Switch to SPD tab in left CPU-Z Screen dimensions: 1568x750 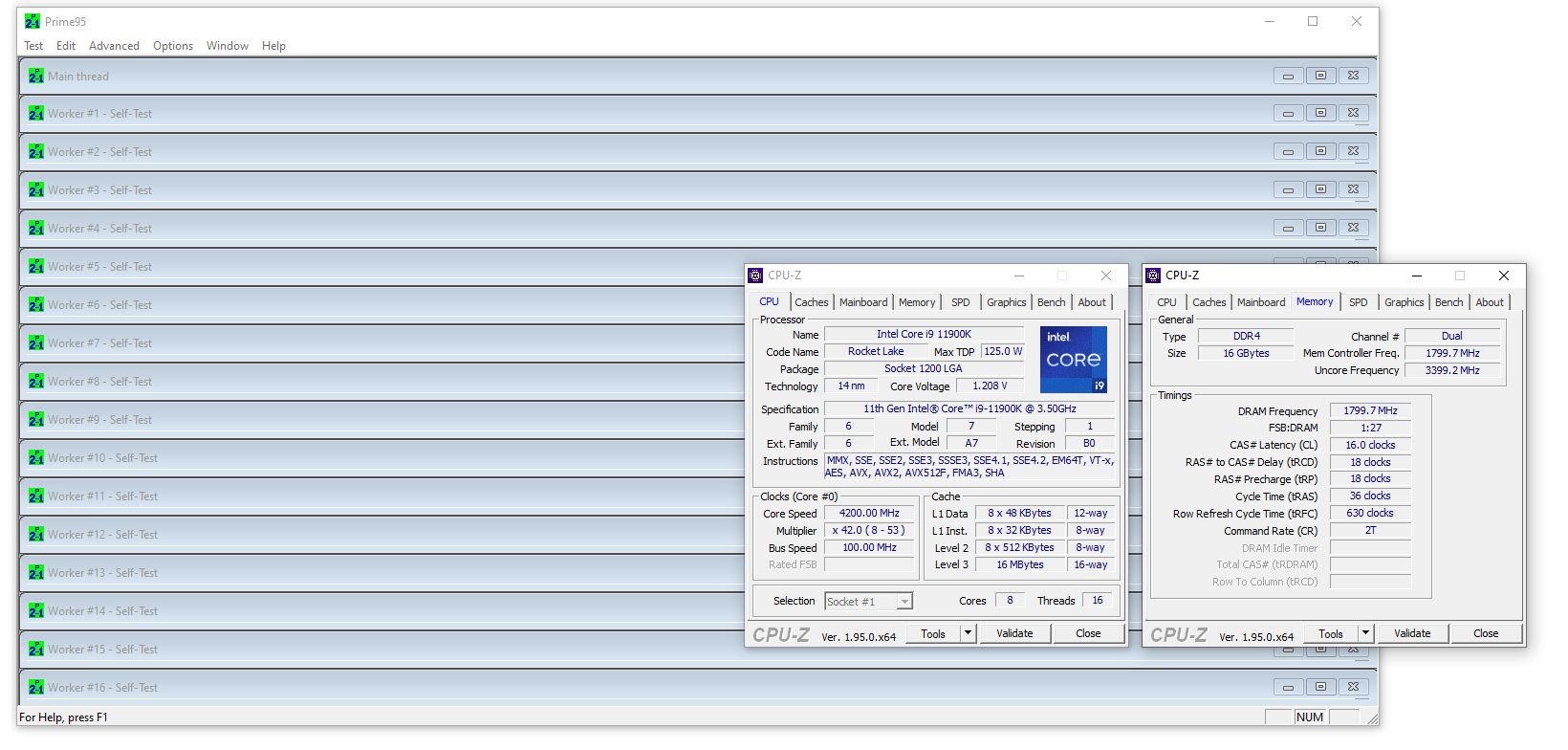point(961,302)
